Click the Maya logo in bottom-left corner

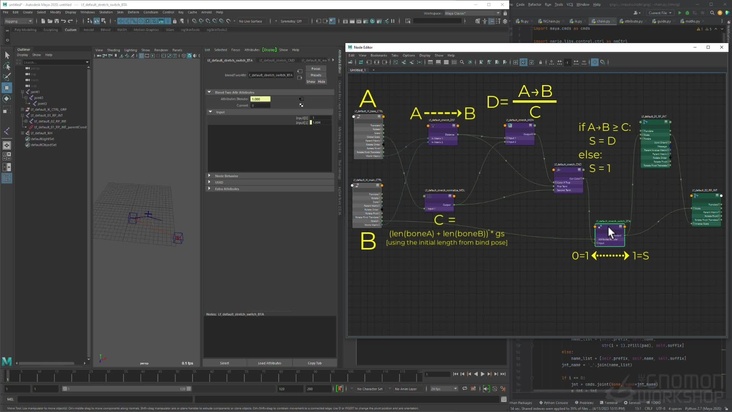click(7, 360)
